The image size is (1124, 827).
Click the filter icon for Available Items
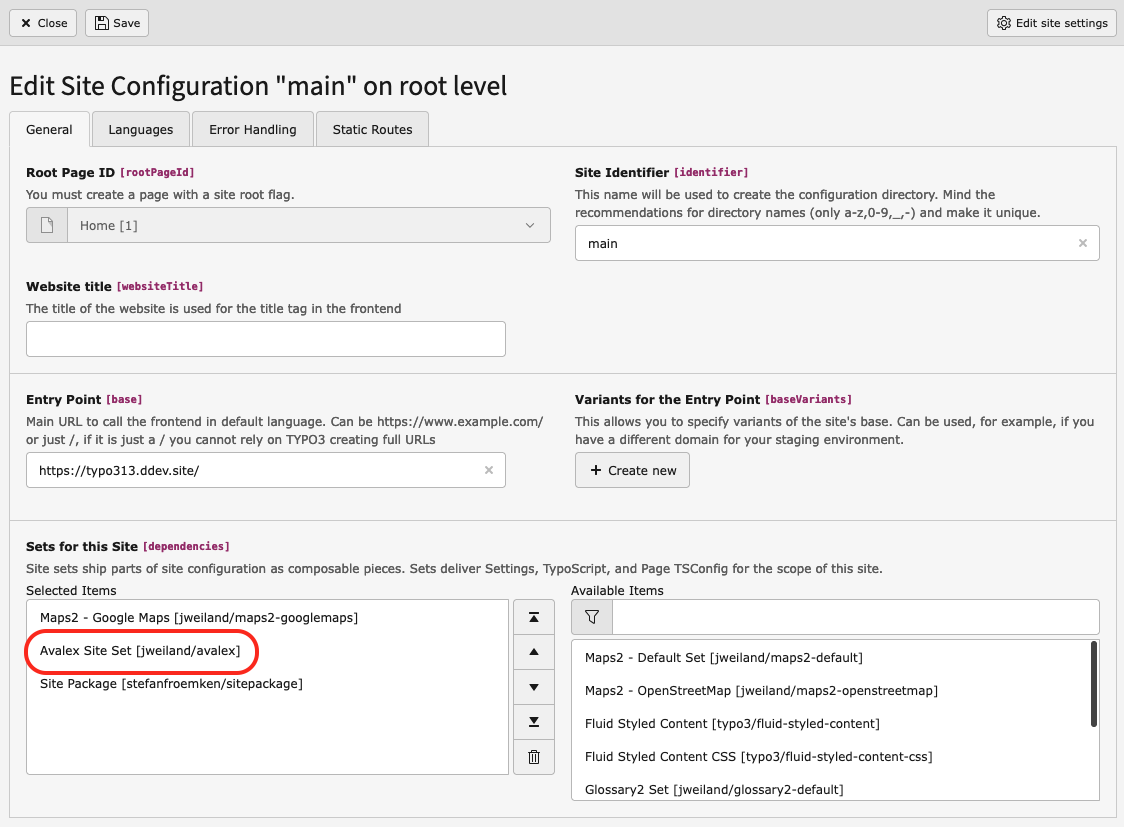[591, 617]
